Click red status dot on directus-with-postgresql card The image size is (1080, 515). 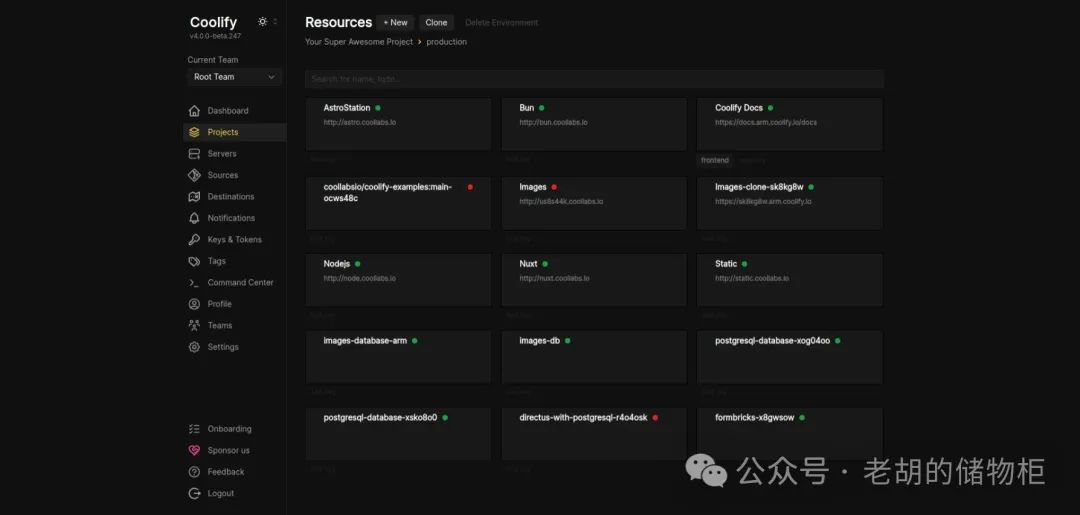(x=655, y=418)
